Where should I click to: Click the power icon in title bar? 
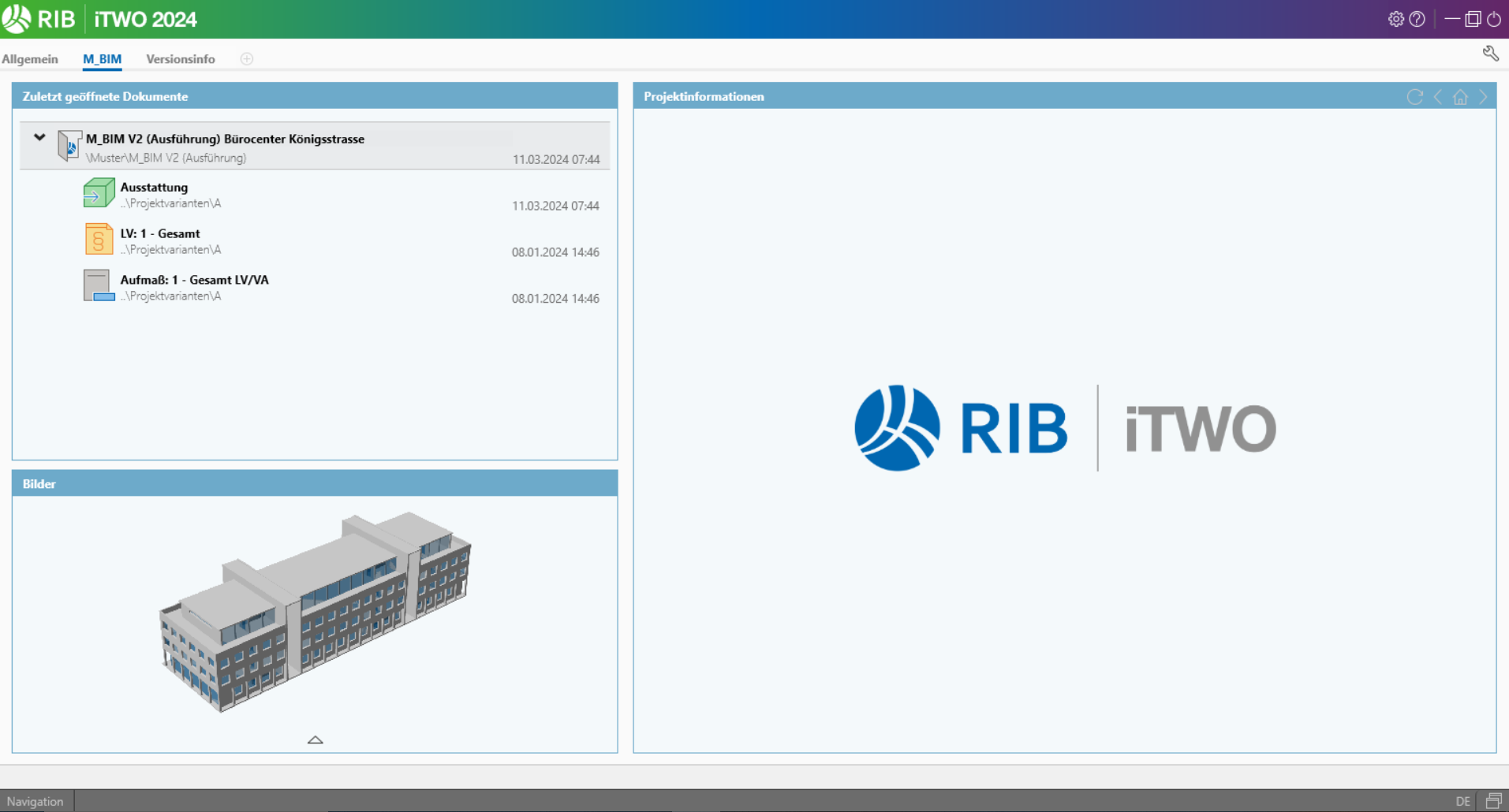click(x=1494, y=19)
